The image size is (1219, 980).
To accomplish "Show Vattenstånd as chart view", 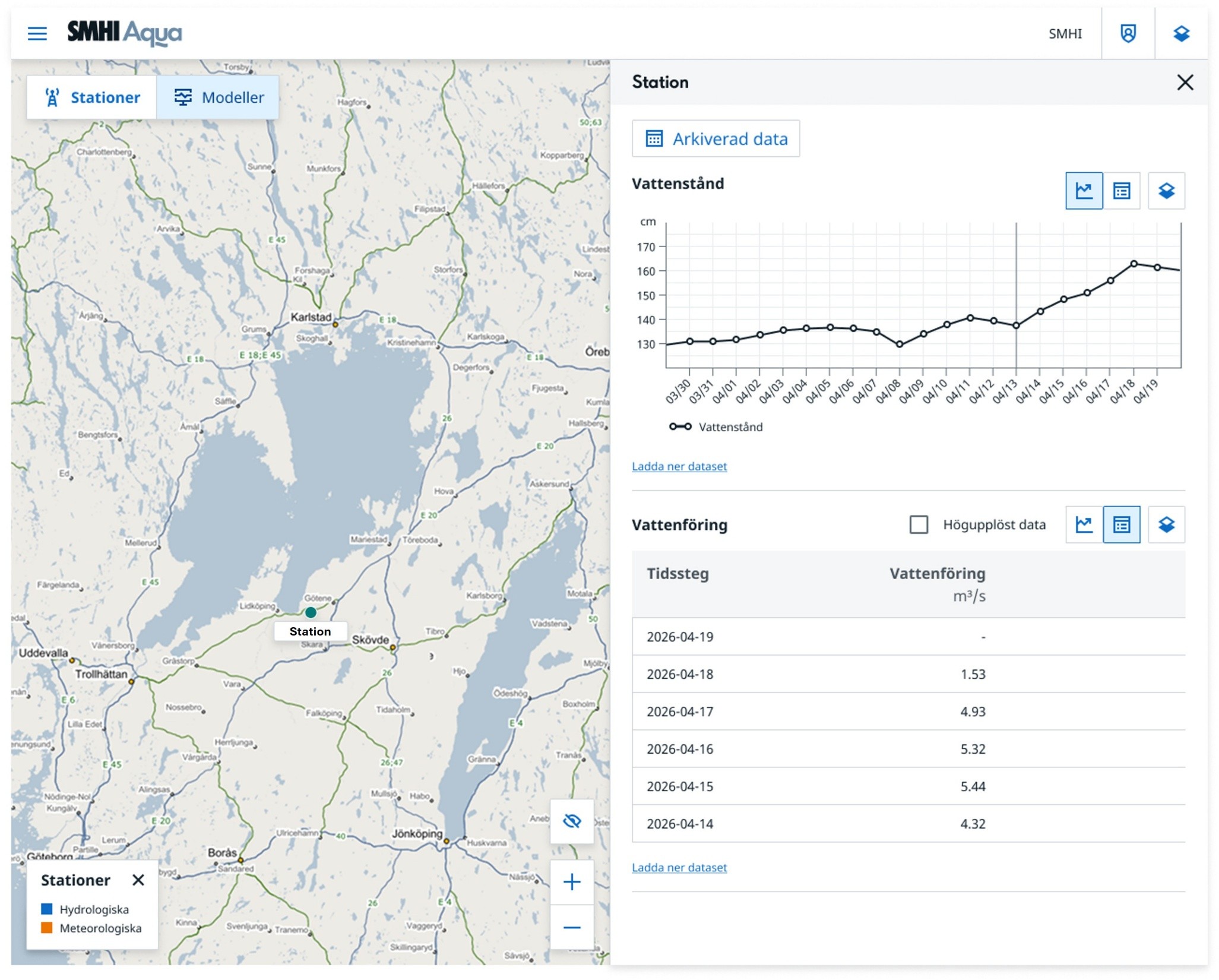I will coord(1084,191).
